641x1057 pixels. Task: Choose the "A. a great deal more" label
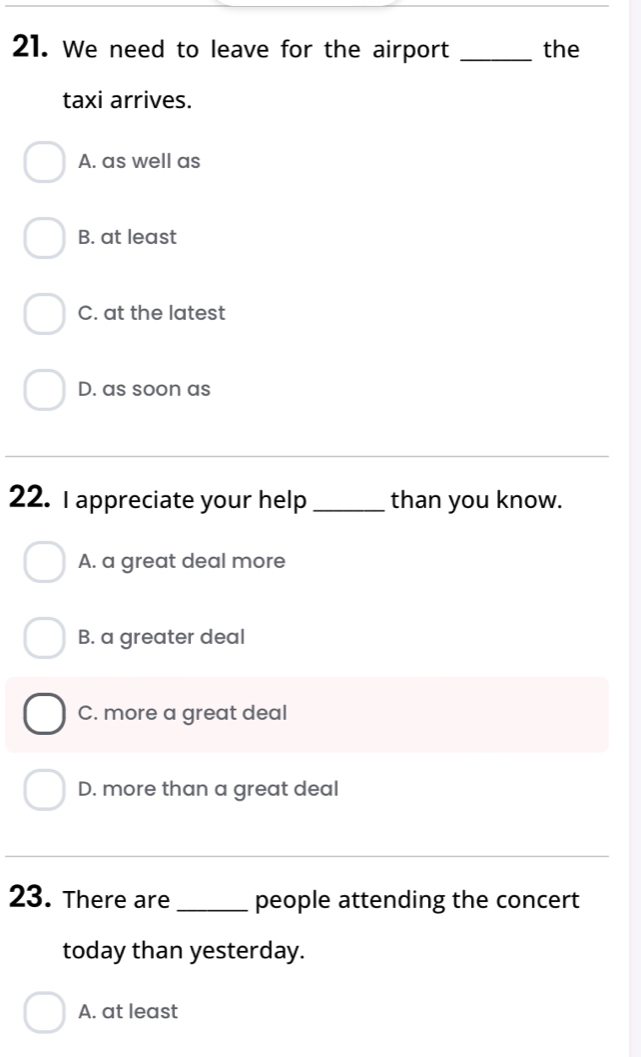pyautogui.click(x=182, y=562)
